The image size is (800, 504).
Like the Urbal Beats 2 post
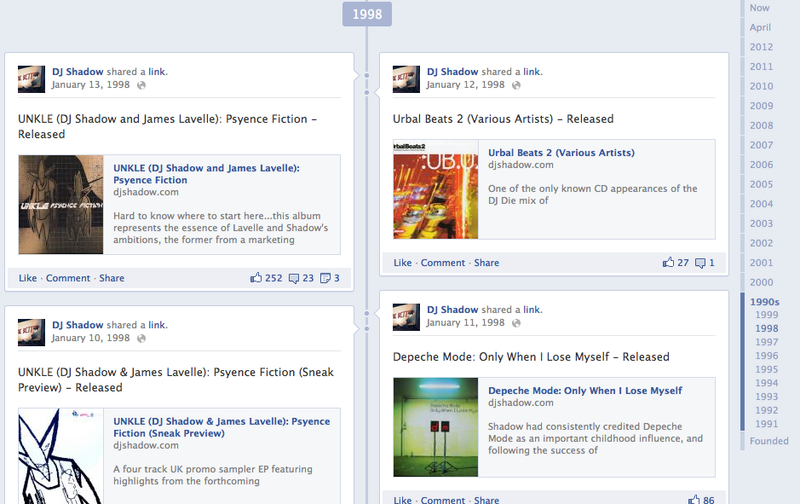coord(402,263)
